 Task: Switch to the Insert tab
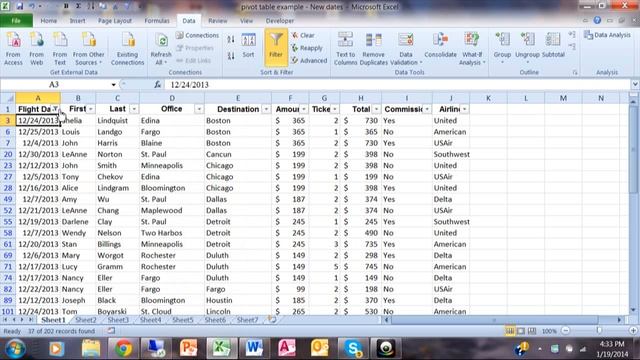coord(77,21)
